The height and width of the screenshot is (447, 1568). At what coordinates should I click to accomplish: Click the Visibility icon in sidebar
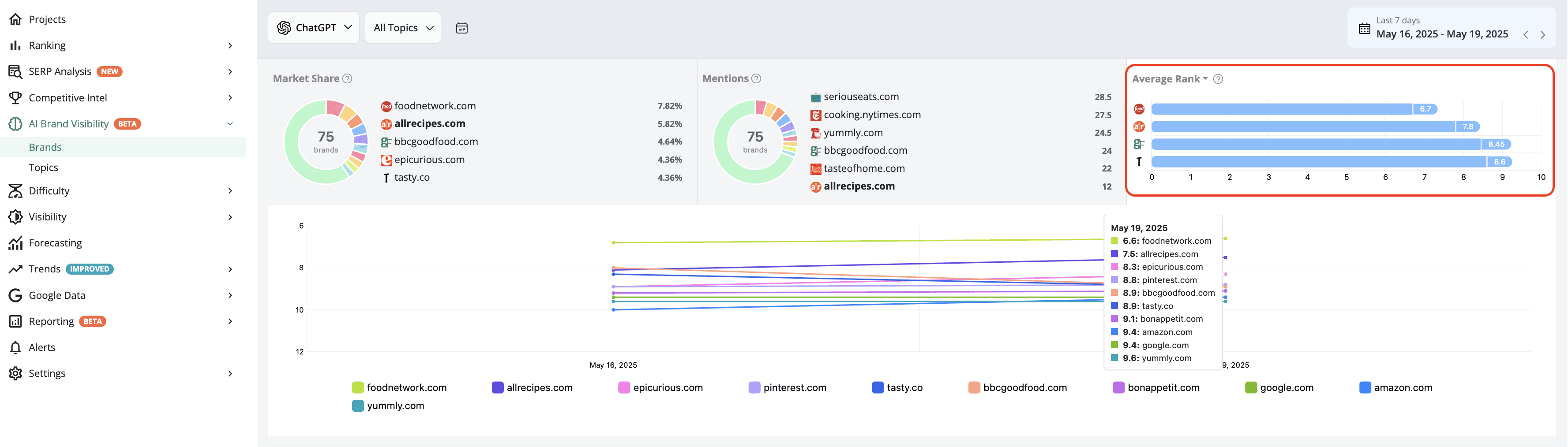click(x=15, y=217)
